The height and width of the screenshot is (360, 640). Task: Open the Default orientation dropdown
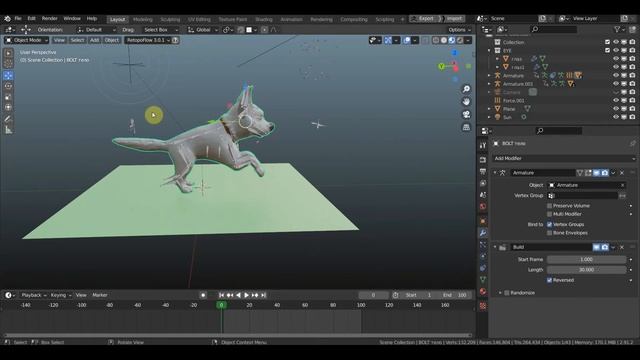[x=96, y=30]
